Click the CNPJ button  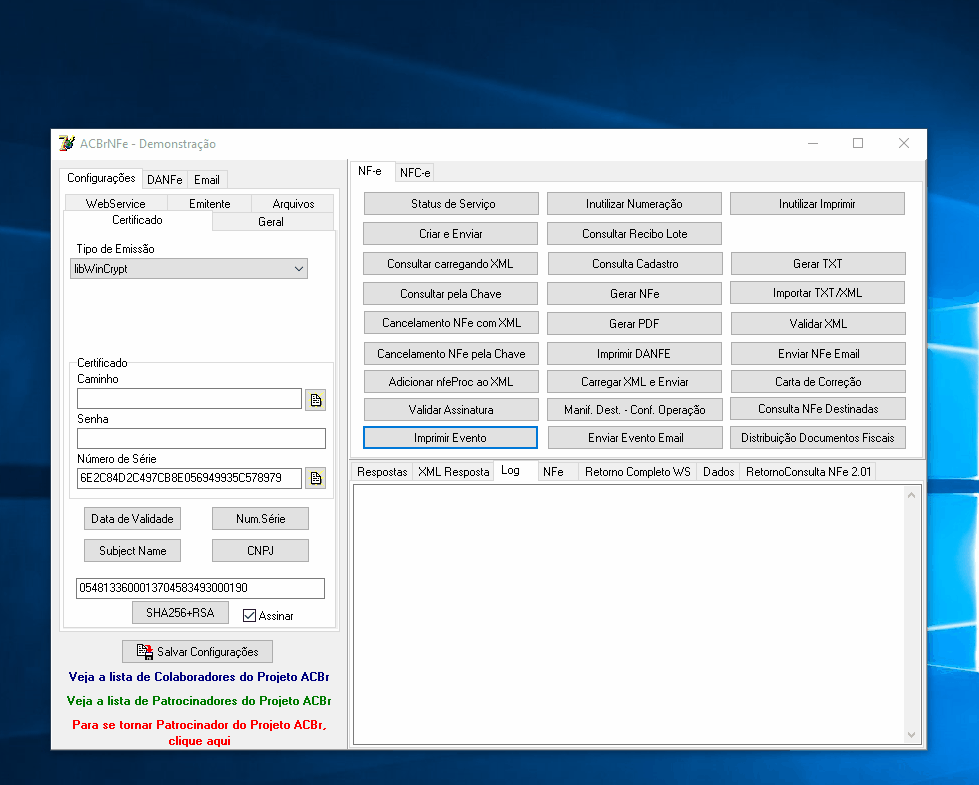point(260,551)
